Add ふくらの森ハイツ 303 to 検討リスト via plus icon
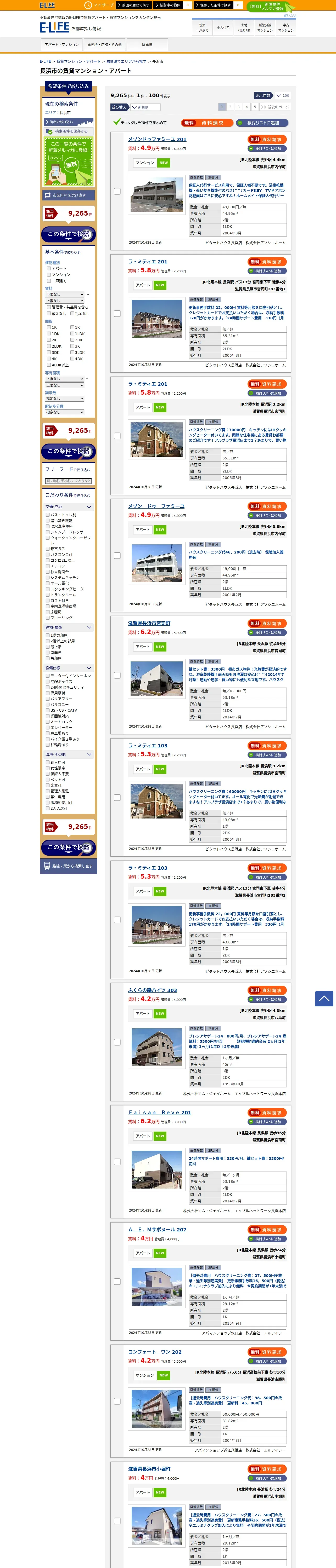Viewport: 336px width, 1568px height. tap(268, 1000)
